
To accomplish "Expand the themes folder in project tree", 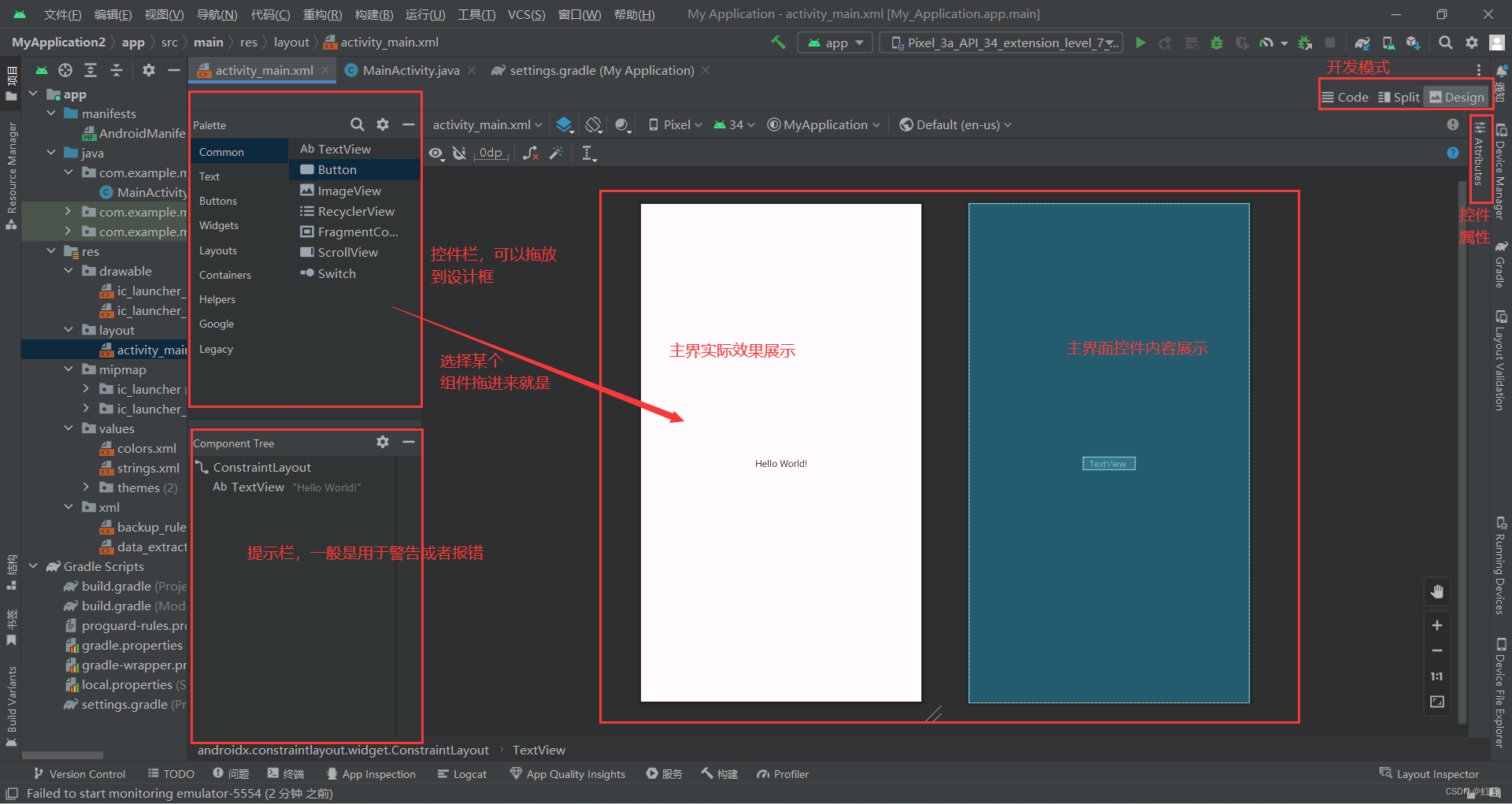I will coord(87,487).
